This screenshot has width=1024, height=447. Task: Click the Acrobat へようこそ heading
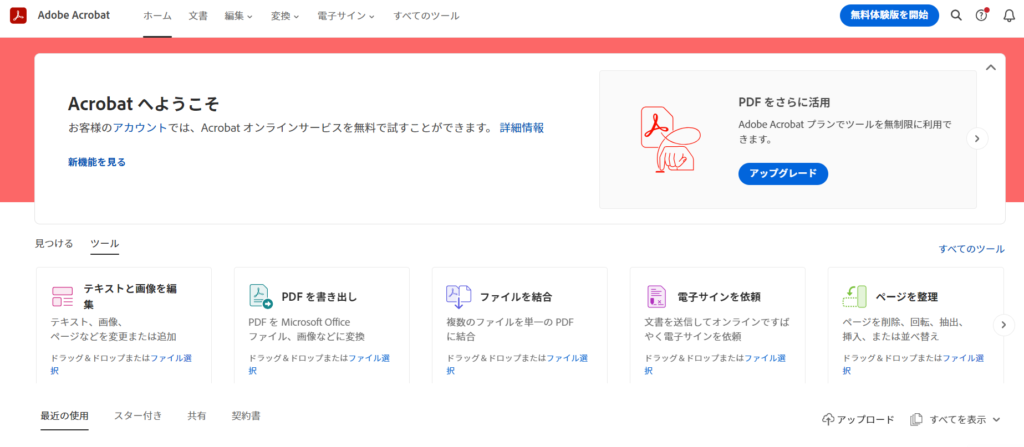point(143,103)
